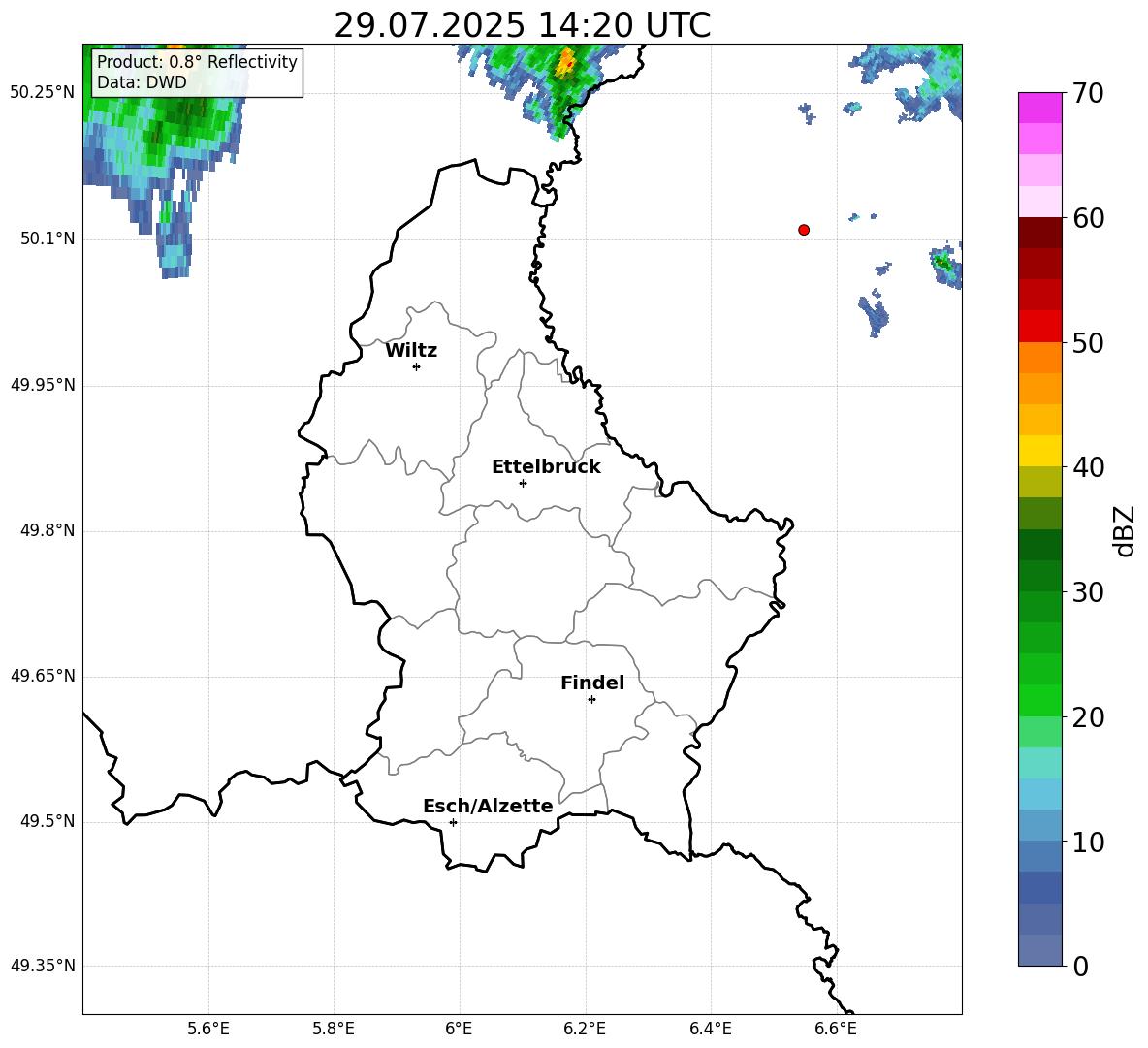
Task: Click the yellow-orange storm core at top center
Action: click(x=566, y=62)
